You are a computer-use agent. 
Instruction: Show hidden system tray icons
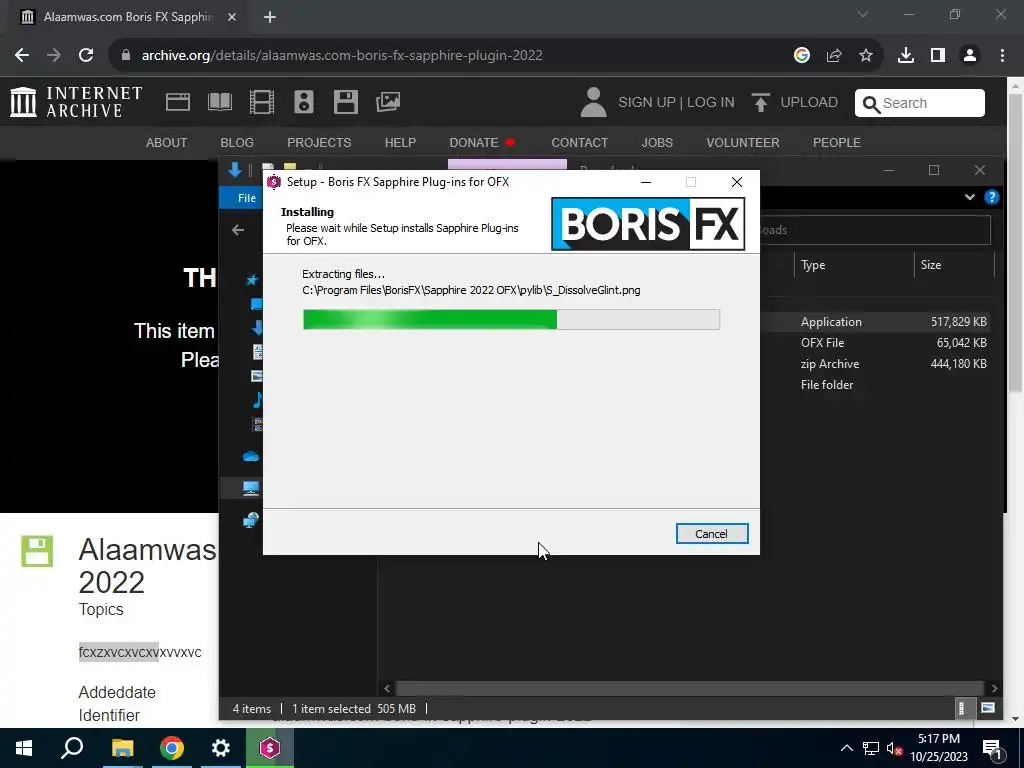[x=846, y=748]
